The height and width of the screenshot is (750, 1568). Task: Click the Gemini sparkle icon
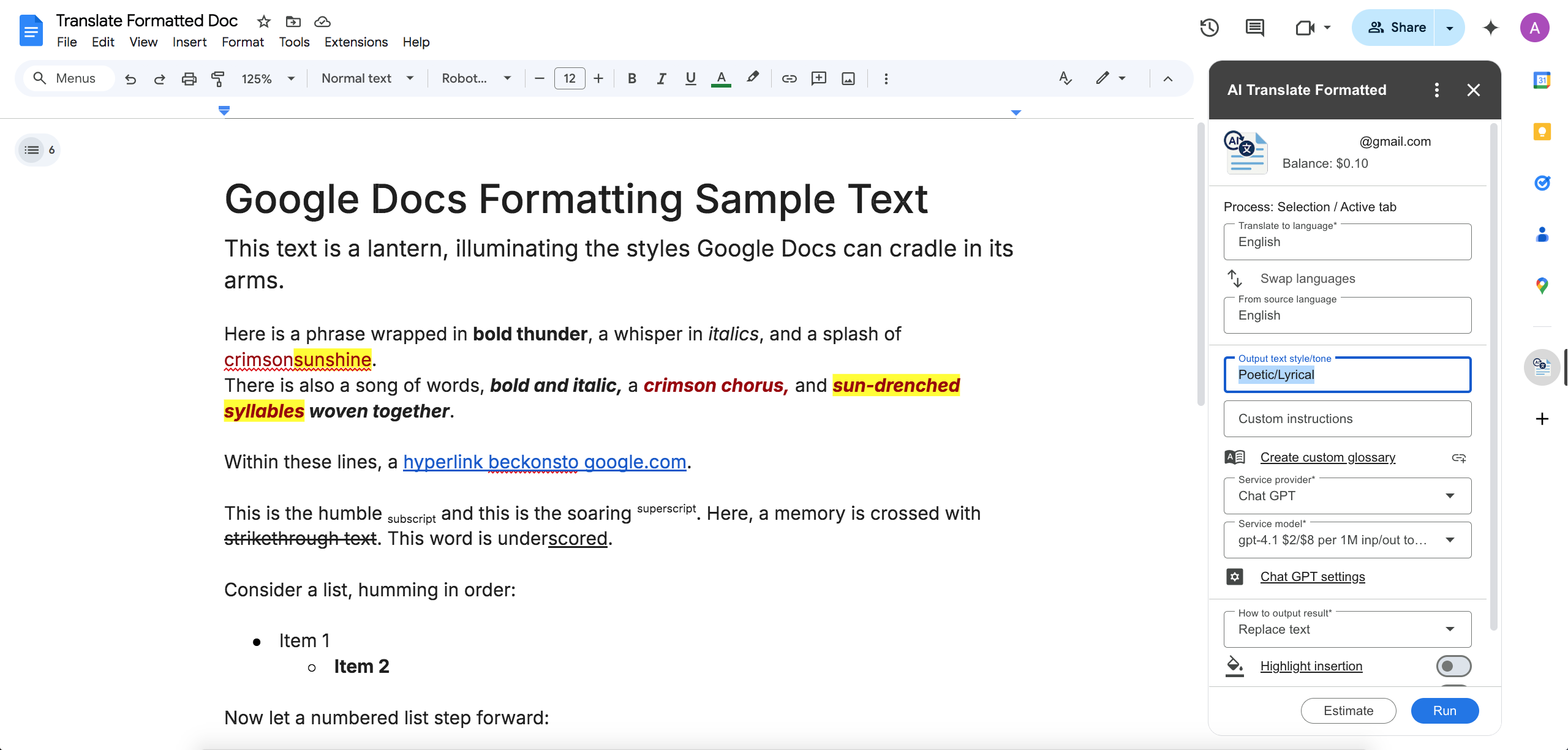[x=1490, y=28]
